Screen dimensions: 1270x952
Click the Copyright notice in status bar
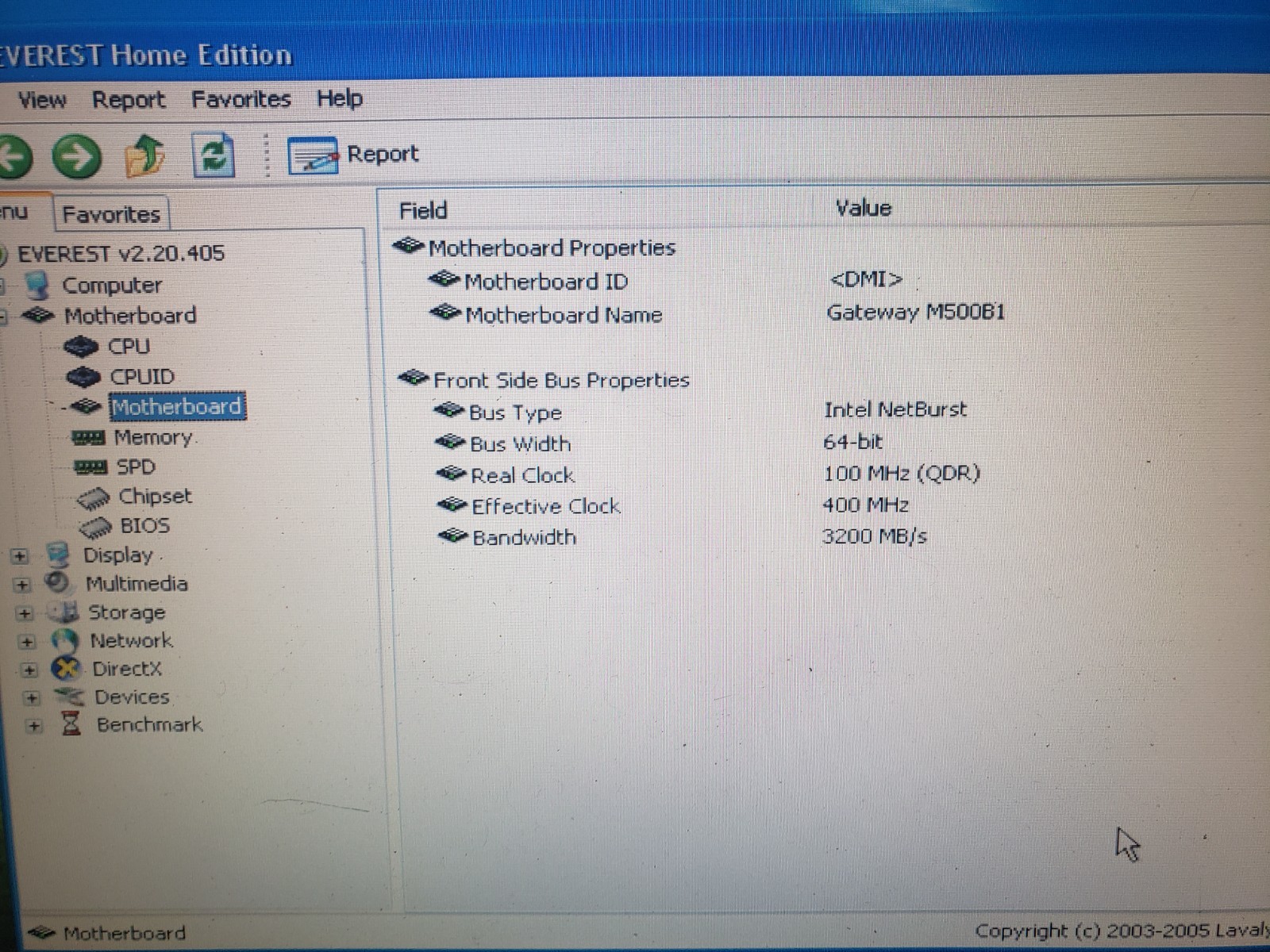[1122, 931]
